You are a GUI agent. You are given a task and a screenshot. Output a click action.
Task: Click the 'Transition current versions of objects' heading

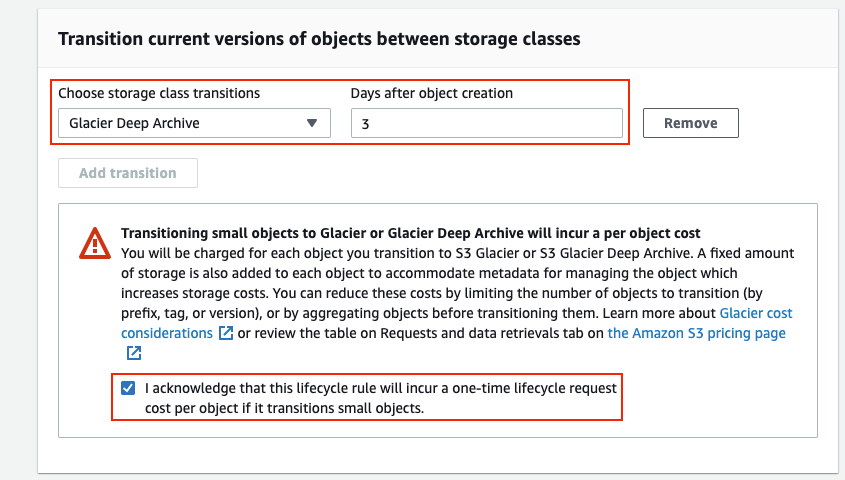pos(319,39)
